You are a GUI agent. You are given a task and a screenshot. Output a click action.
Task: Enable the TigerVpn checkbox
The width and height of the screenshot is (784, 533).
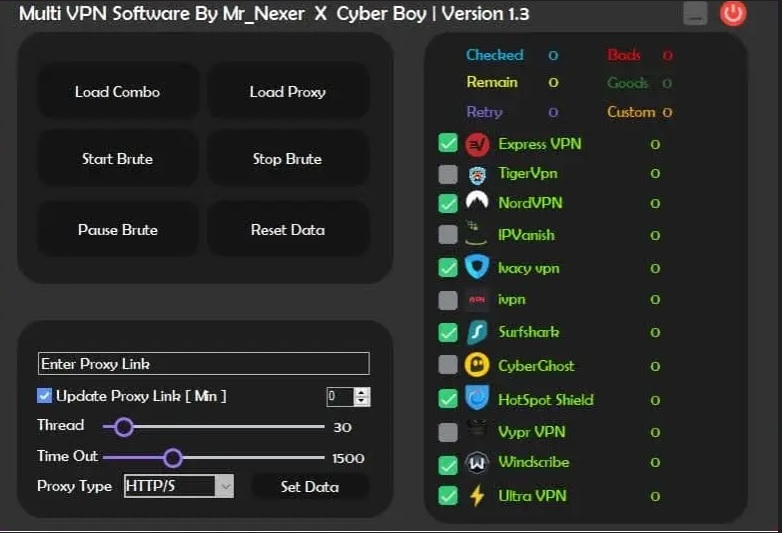pyautogui.click(x=448, y=174)
